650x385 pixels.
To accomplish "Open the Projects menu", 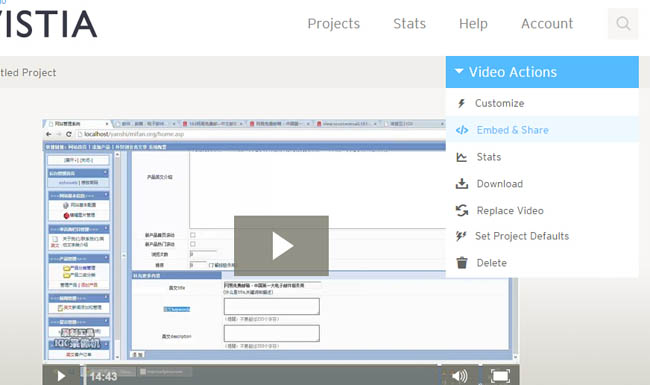I will coord(334,24).
